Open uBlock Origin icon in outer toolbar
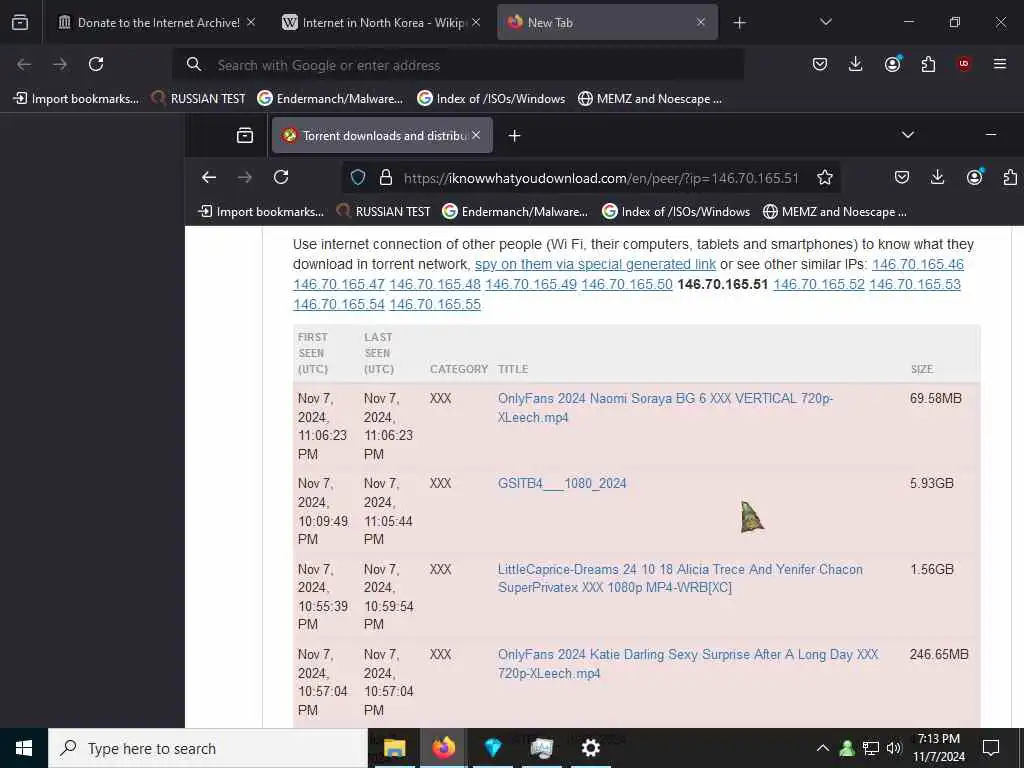Image resolution: width=1024 pixels, height=768 pixels. pos(964,64)
